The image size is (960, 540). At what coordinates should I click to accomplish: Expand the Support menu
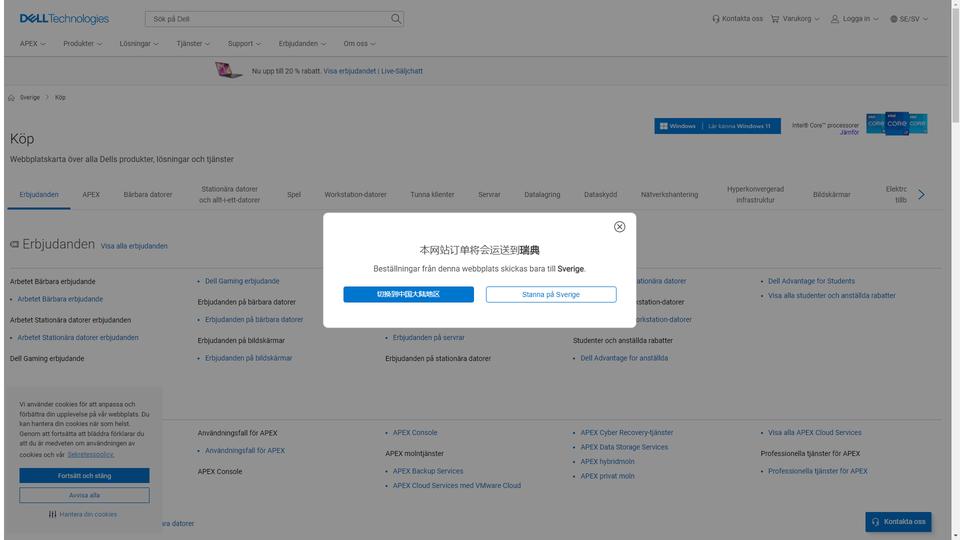(x=244, y=43)
